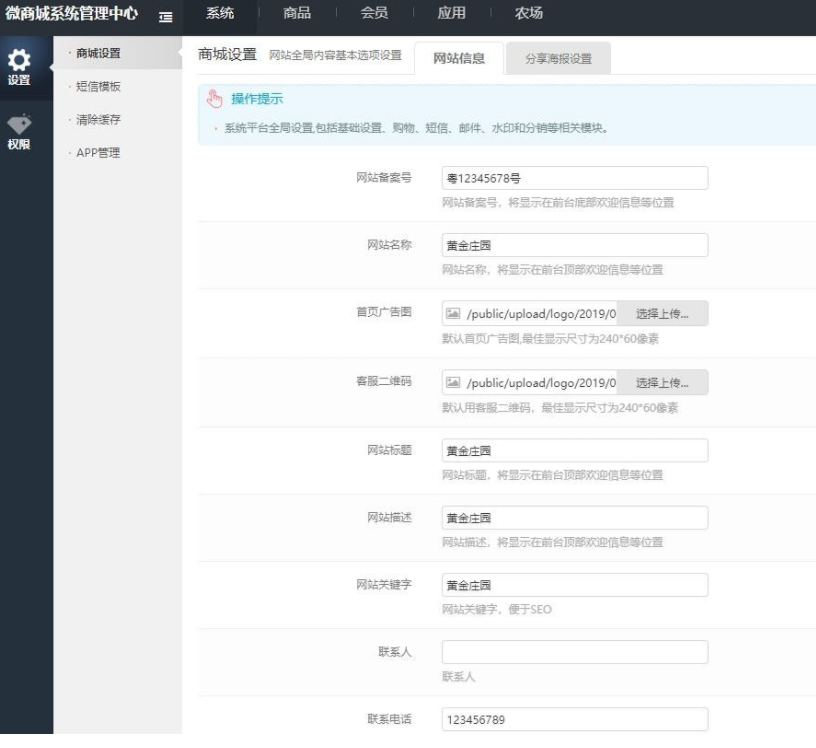Click the 网站关键字，便于SEO hint text

(496, 609)
